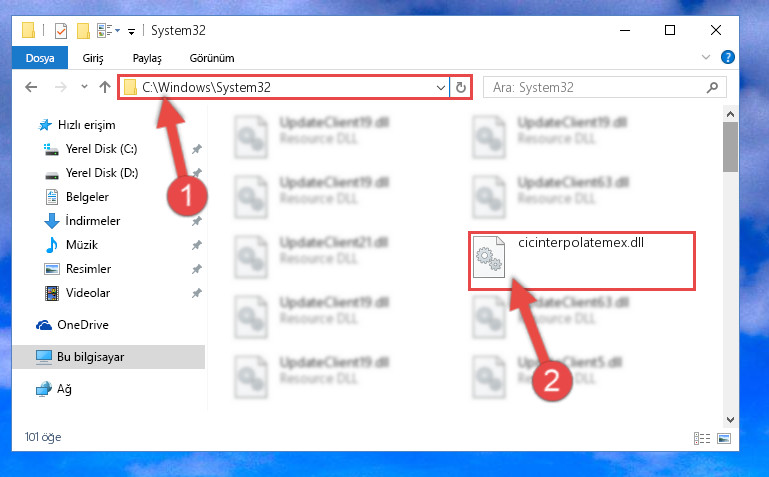Screen dimensions: 769x477
Task: Switch to large thumbnails view icon
Action: pyautogui.click(x=724, y=438)
